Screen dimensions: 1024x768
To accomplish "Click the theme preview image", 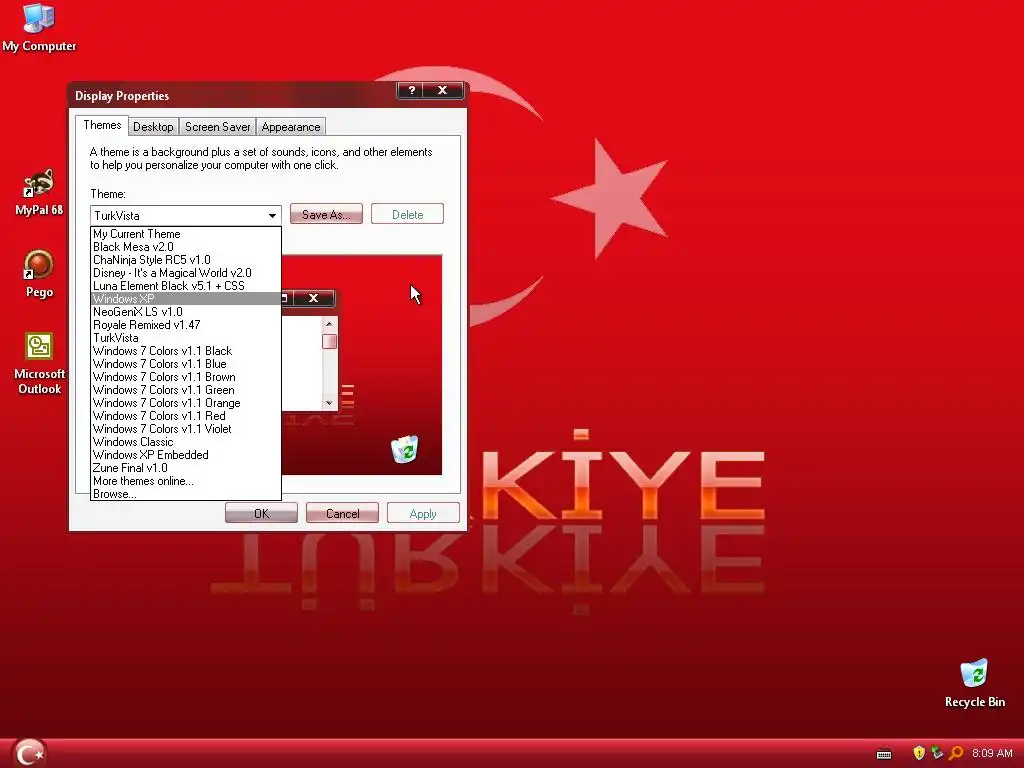I will pyautogui.click(x=362, y=364).
